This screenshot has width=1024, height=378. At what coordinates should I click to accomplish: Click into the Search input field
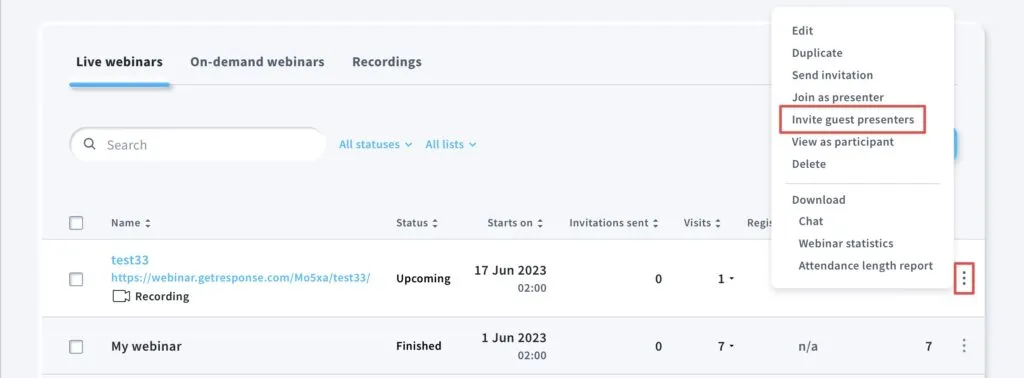198,144
